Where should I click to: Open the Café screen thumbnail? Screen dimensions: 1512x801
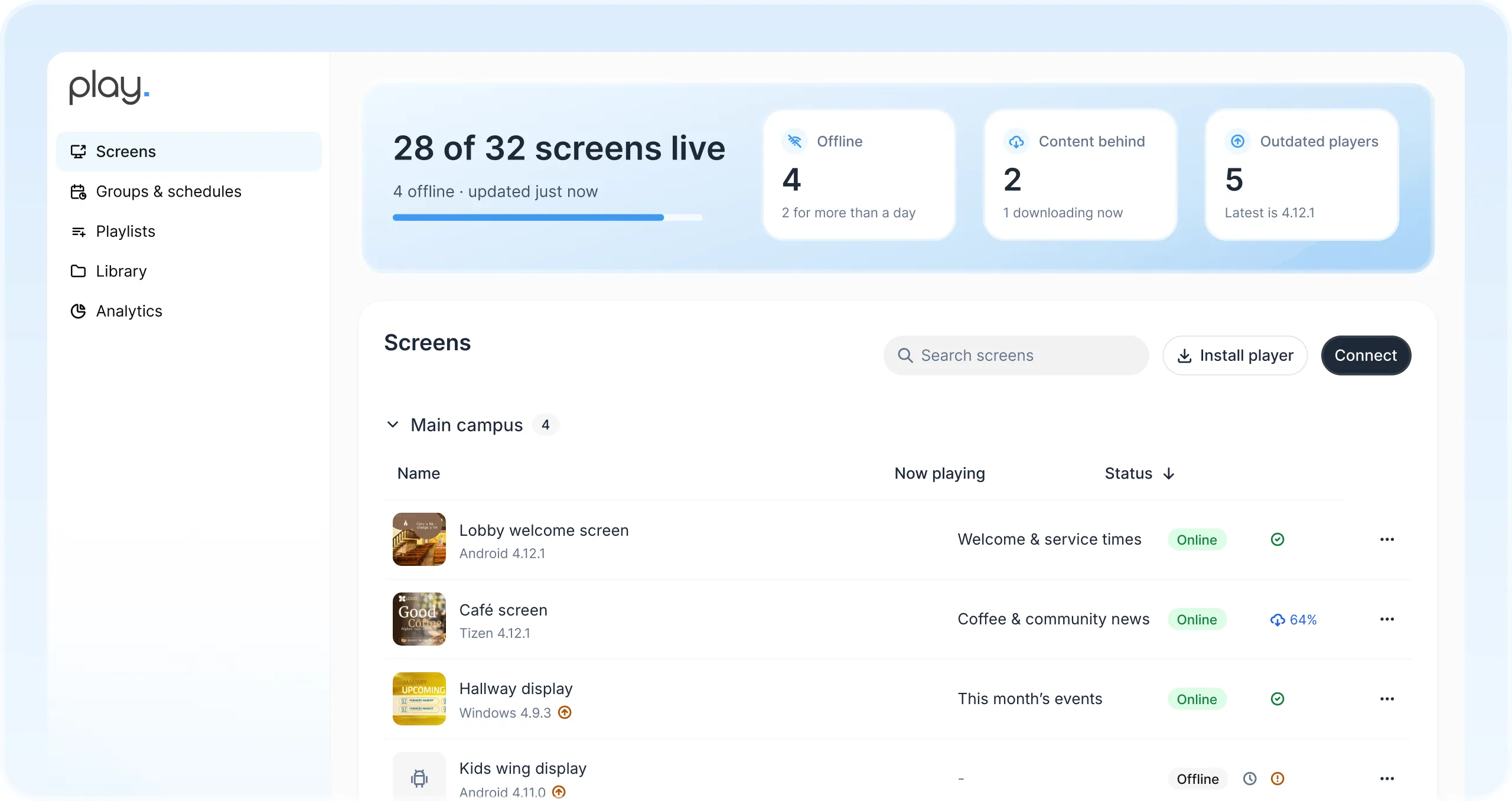[419, 619]
